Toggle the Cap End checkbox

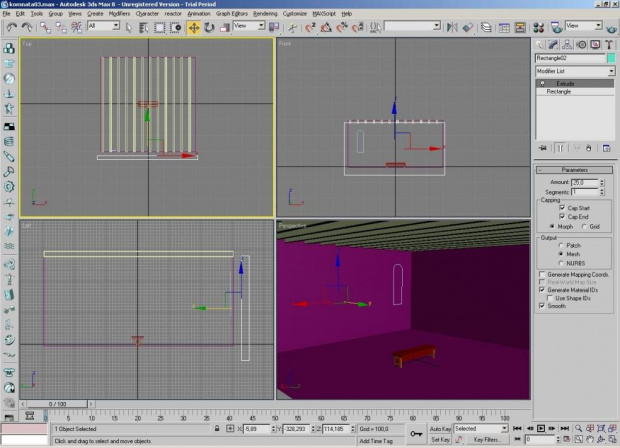pos(562,216)
